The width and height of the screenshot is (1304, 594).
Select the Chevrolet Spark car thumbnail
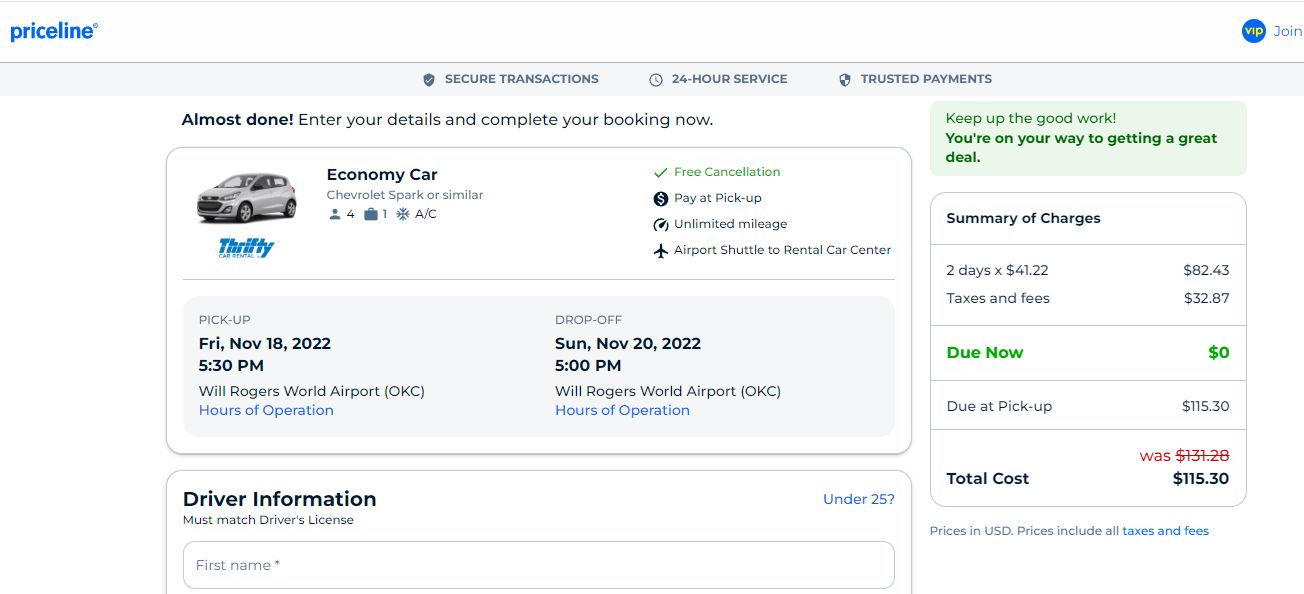[247, 197]
